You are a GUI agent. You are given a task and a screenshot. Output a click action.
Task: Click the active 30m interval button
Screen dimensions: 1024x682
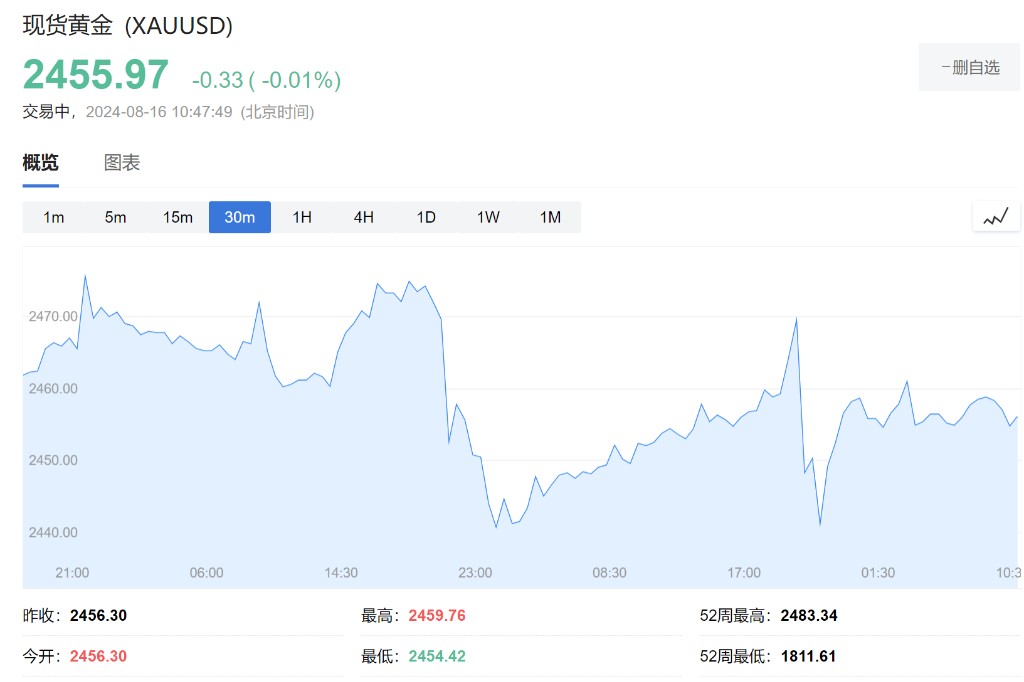tap(240, 217)
